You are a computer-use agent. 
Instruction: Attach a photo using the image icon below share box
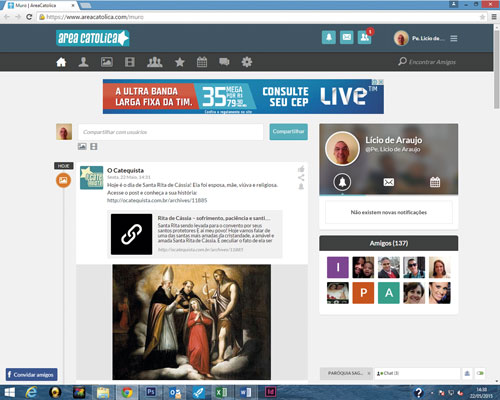pyautogui.click(x=82, y=146)
